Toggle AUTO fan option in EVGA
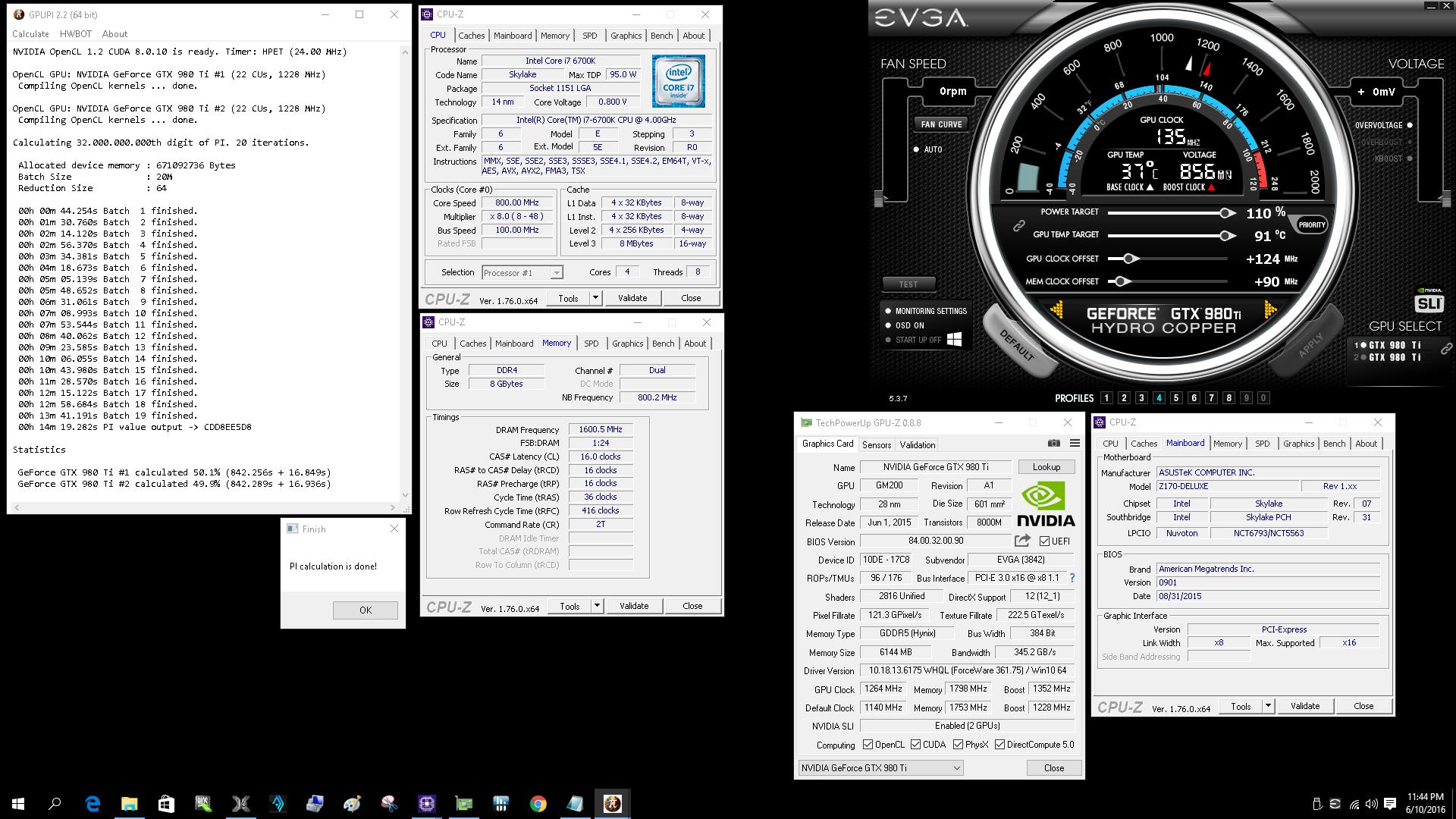Screen dimensions: 1456x819 point(917,149)
